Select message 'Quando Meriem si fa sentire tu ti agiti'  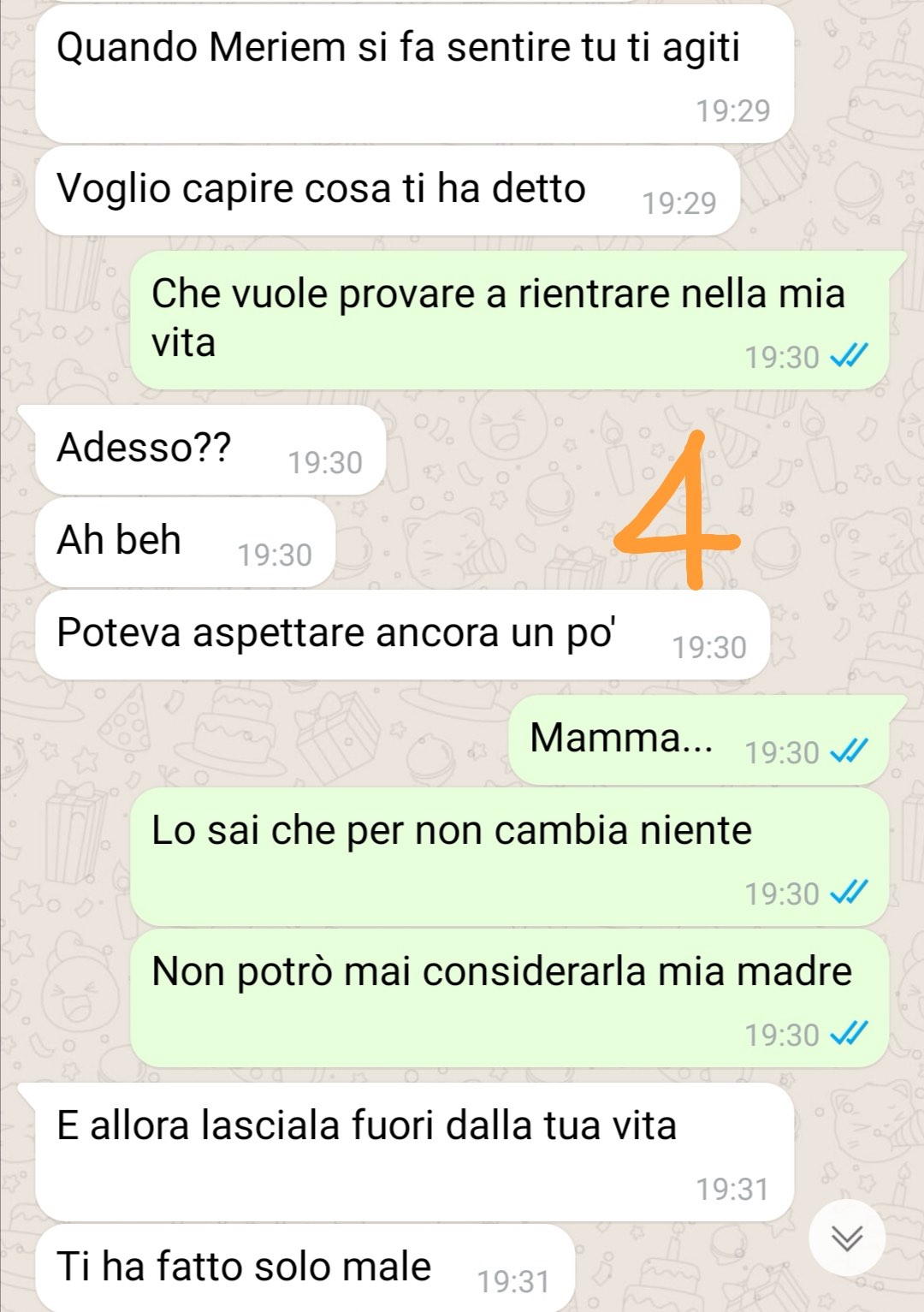414,74
